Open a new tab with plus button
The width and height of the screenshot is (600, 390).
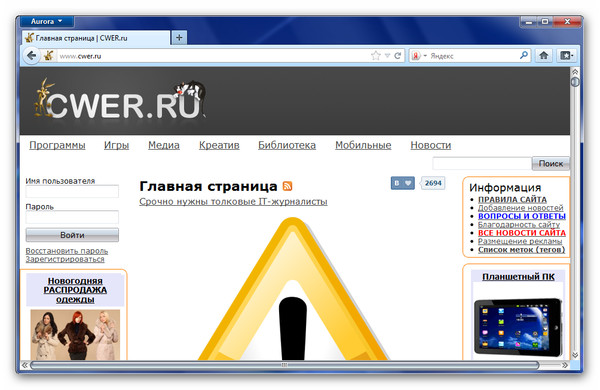(x=179, y=38)
